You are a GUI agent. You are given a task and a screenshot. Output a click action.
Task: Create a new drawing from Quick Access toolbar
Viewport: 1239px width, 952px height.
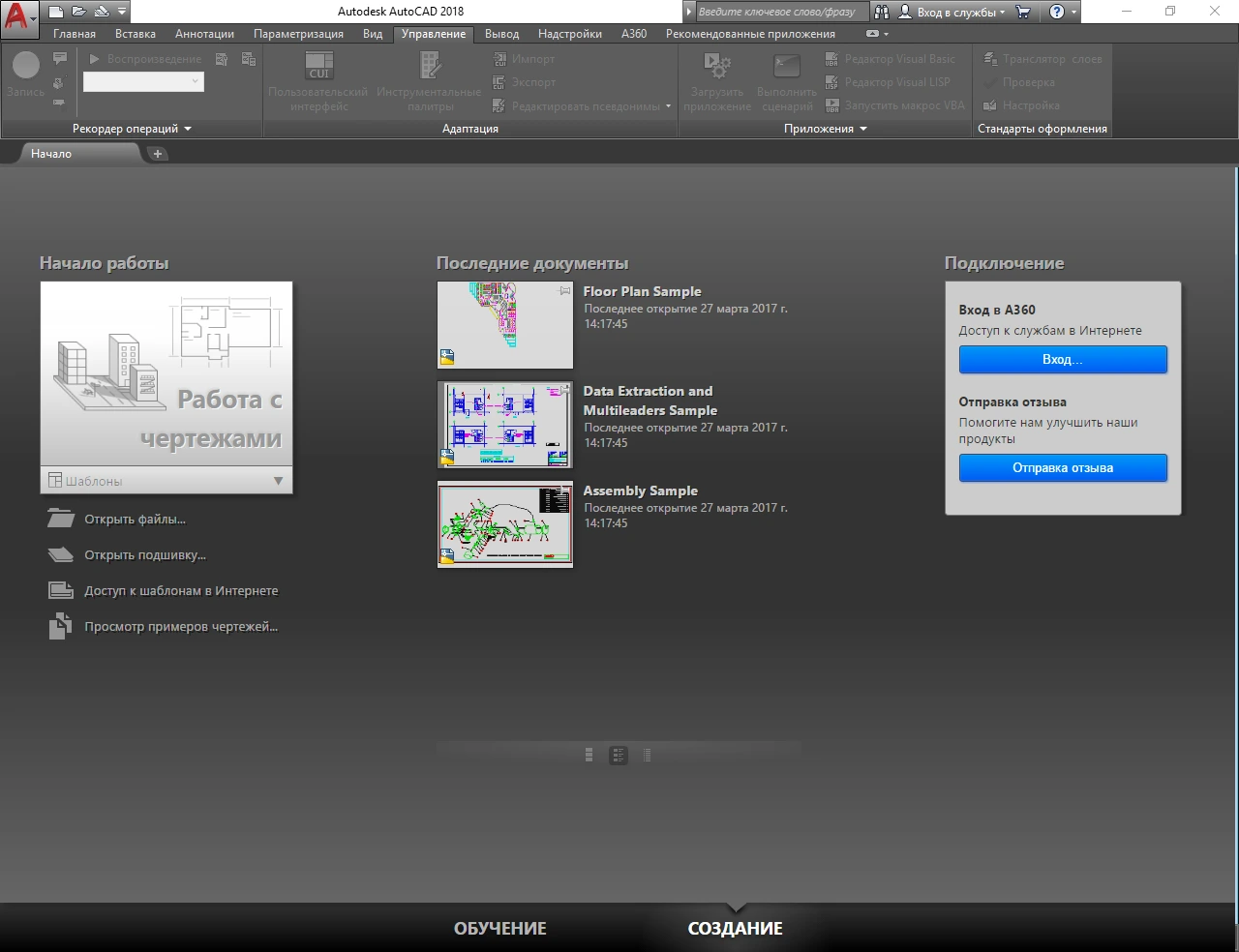[x=56, y=12]
